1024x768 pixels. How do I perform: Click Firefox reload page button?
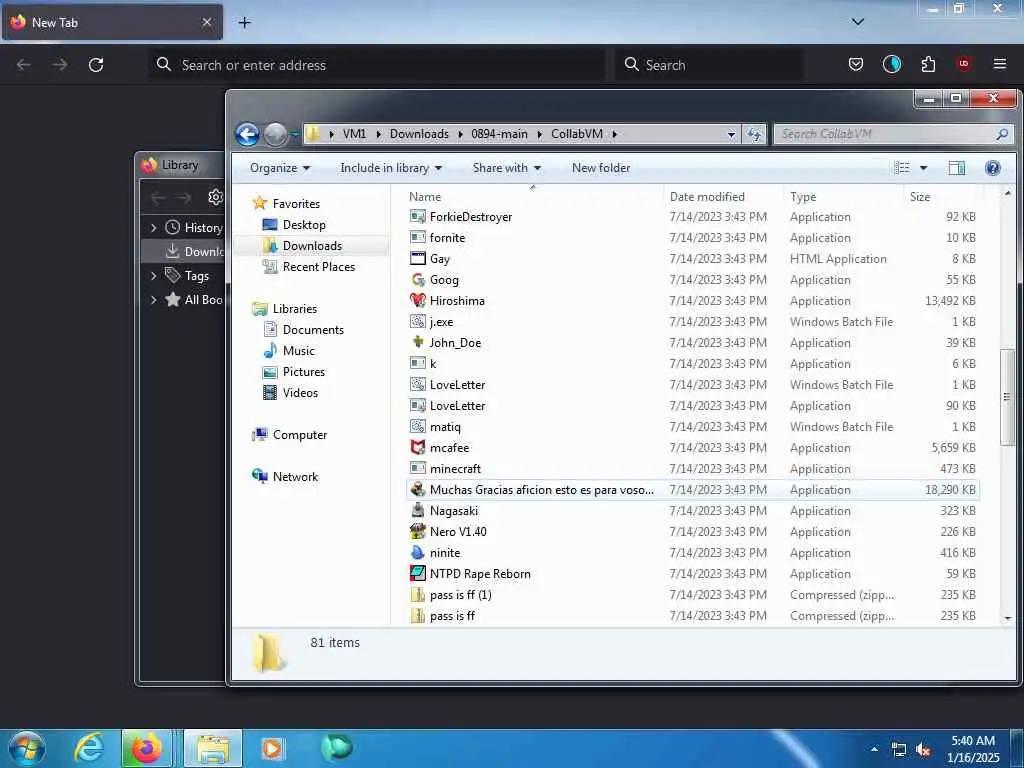click(x=96, y=65)
